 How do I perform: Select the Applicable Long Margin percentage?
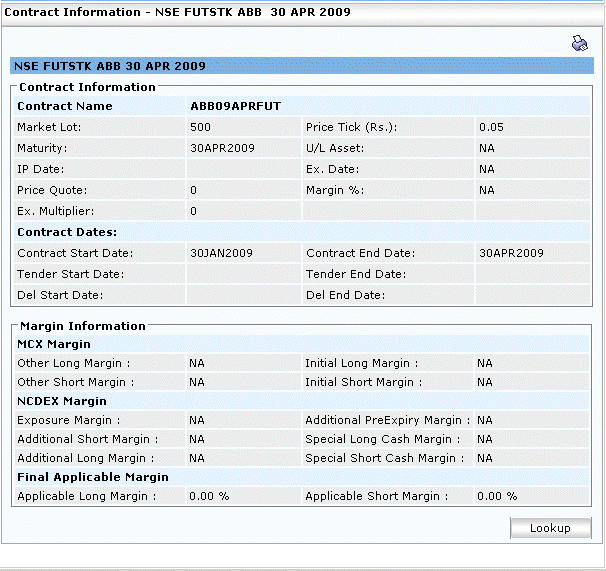click(x=209, y=496)
